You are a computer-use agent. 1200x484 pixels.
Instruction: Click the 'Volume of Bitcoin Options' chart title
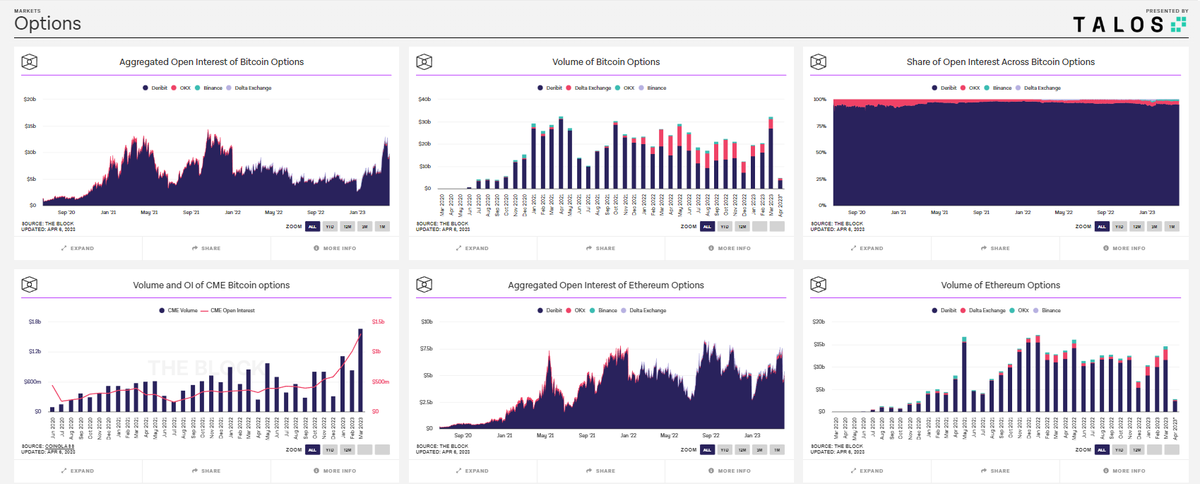[x=606, y=62]
